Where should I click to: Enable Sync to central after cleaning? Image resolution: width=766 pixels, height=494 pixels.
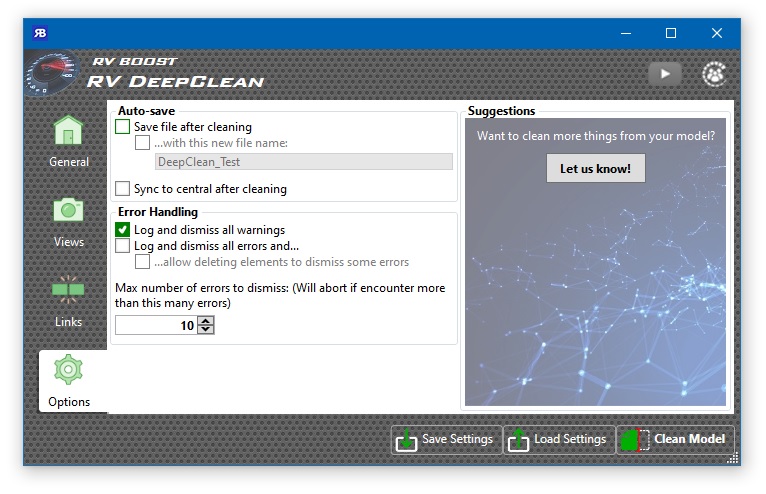(122, 189)
